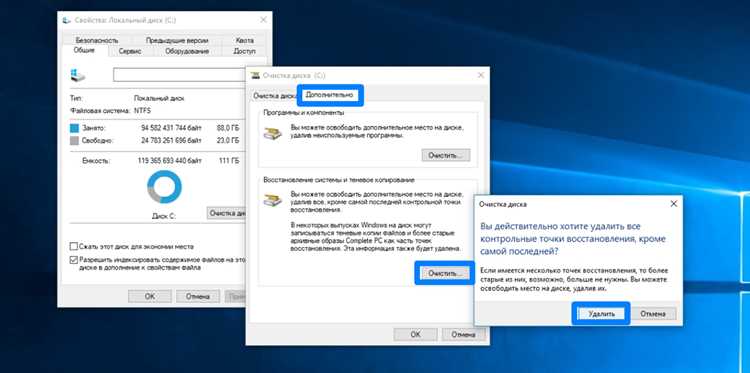Click Отмена in the Очистка диска (C:) window
750x373 pixels.
tap(463, 335)
